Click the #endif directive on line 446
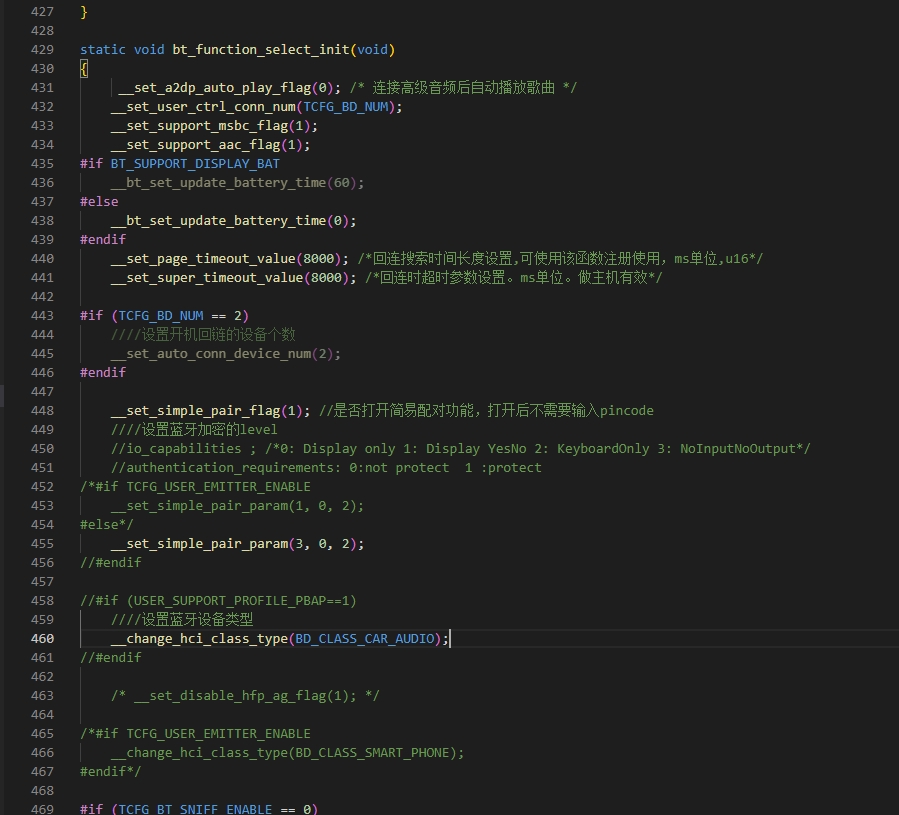Viewport: 899px width, 815px height. 103,372
